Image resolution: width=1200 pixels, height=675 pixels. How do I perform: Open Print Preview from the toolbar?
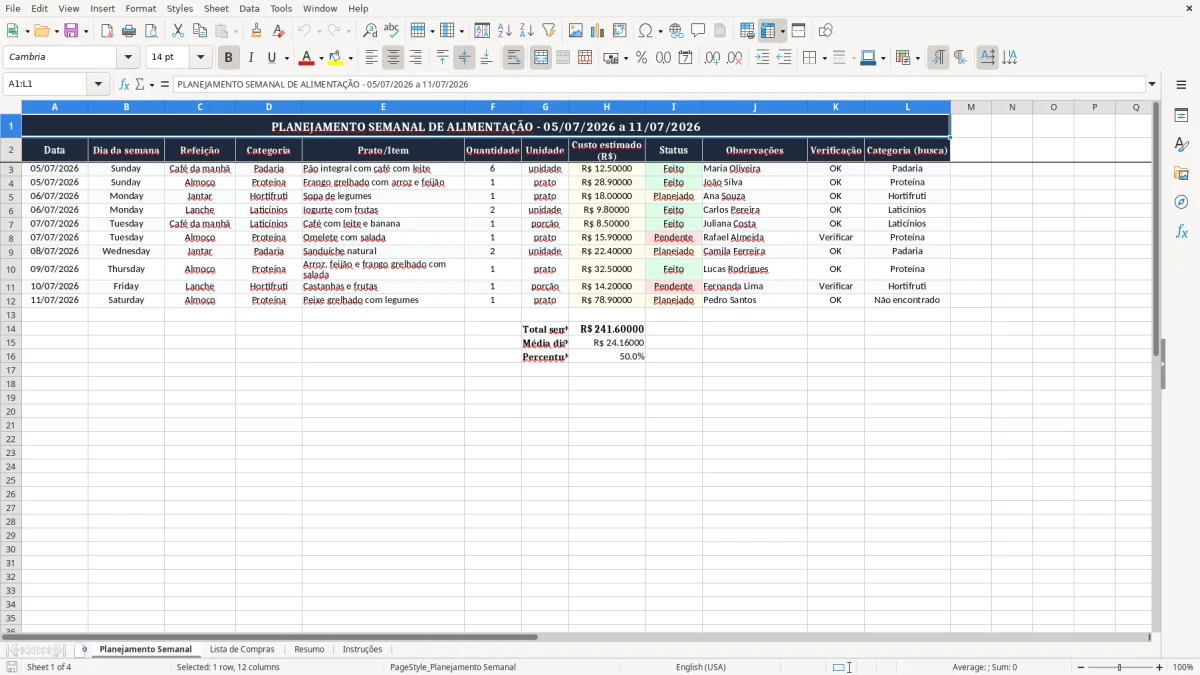point(151,31)
